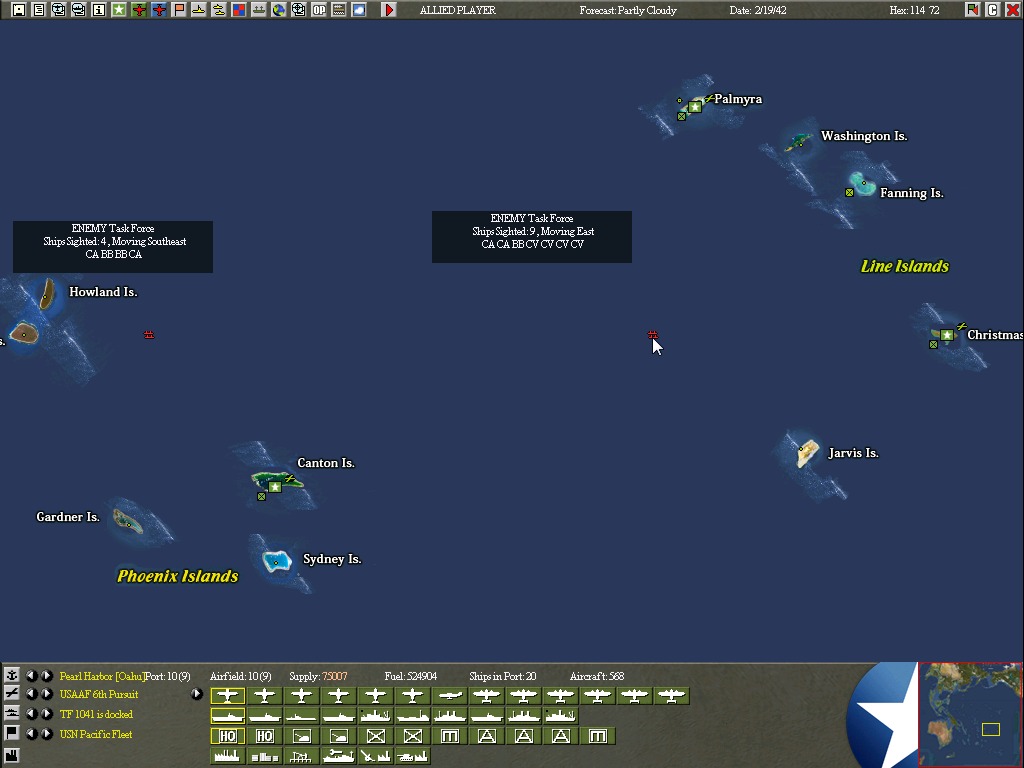Toggle the red plane on blue background icon
Viewport: 1024px width, 768px height.
coord(159,10)
